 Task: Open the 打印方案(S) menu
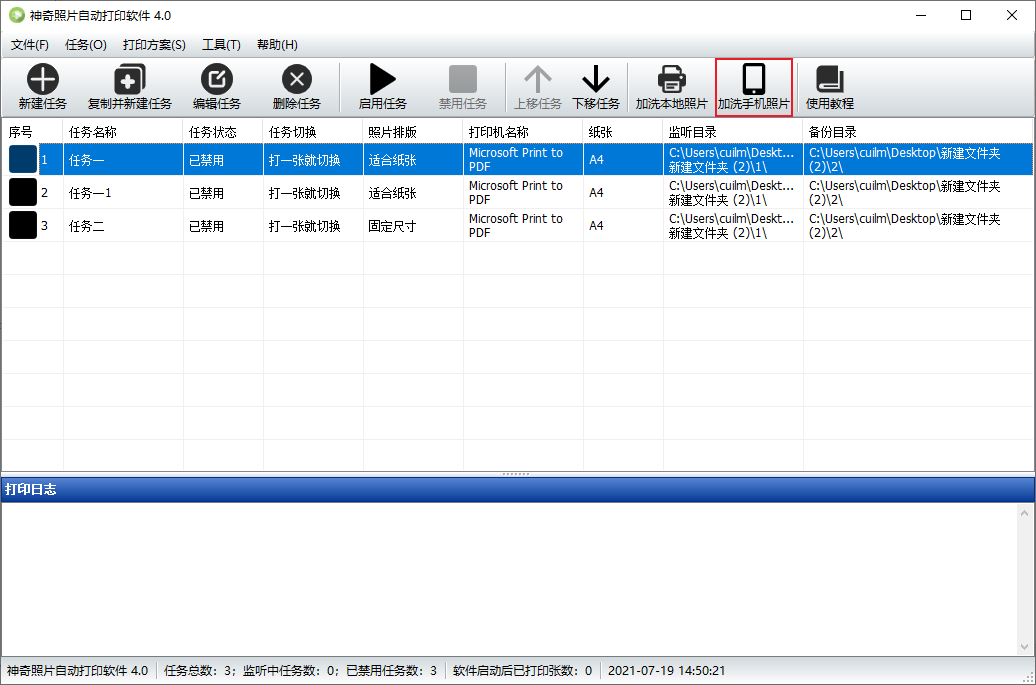tap(154, 45)
